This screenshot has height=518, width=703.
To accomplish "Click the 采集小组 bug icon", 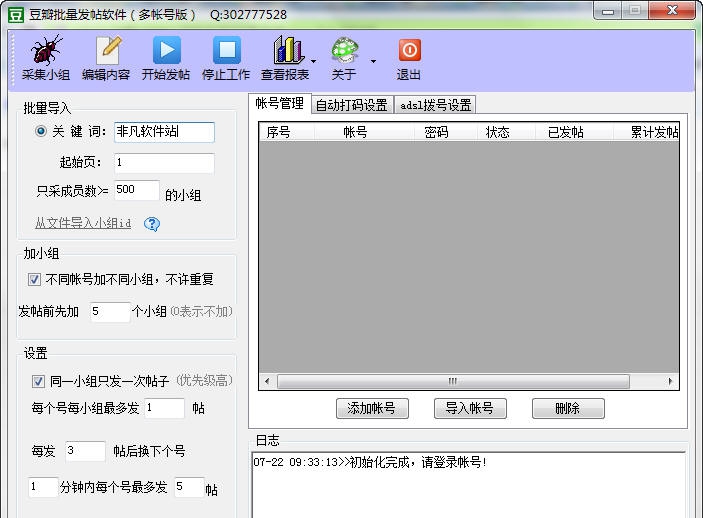I will coord(46,50).
